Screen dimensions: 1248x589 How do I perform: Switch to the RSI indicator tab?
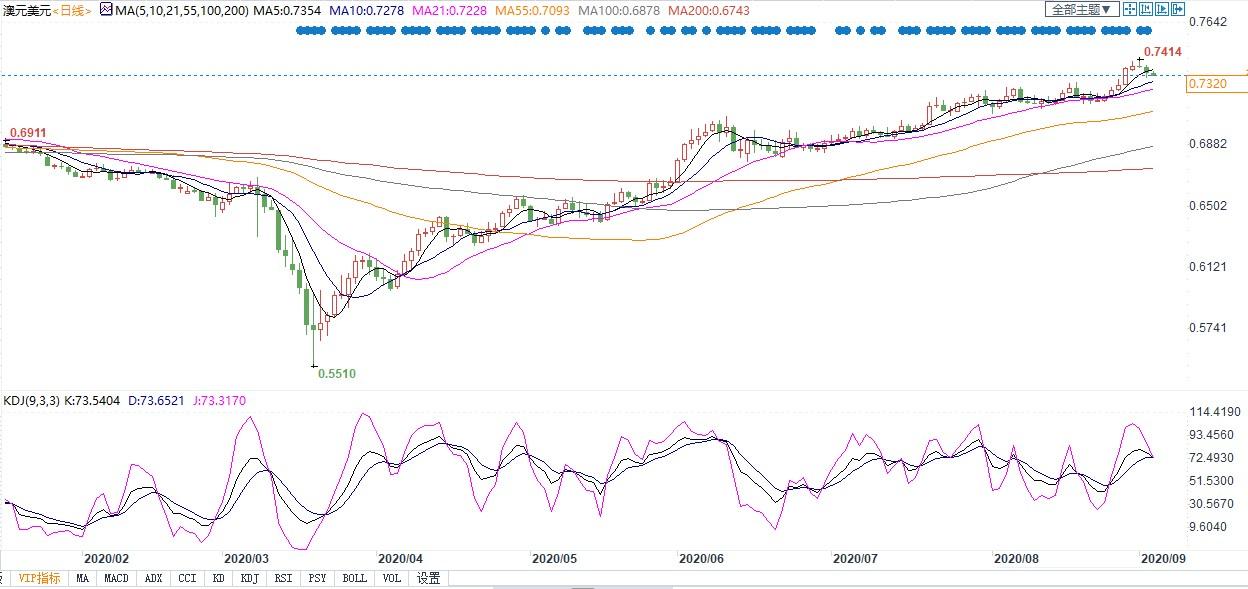tap(284, 578)
